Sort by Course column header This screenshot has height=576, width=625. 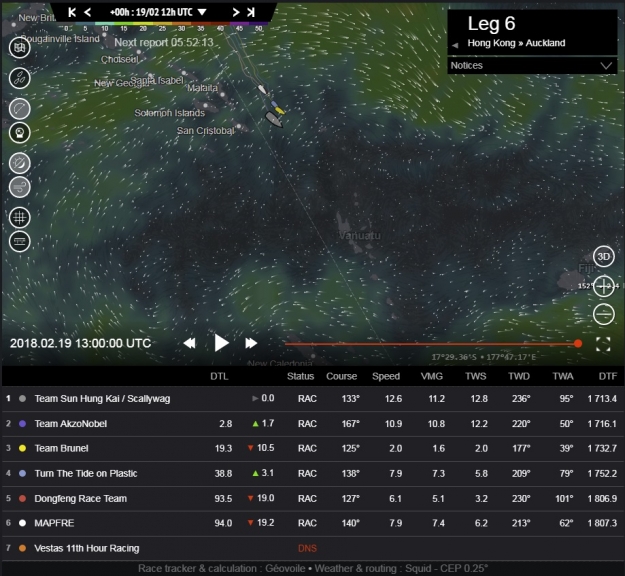click(x=342, y=376)
